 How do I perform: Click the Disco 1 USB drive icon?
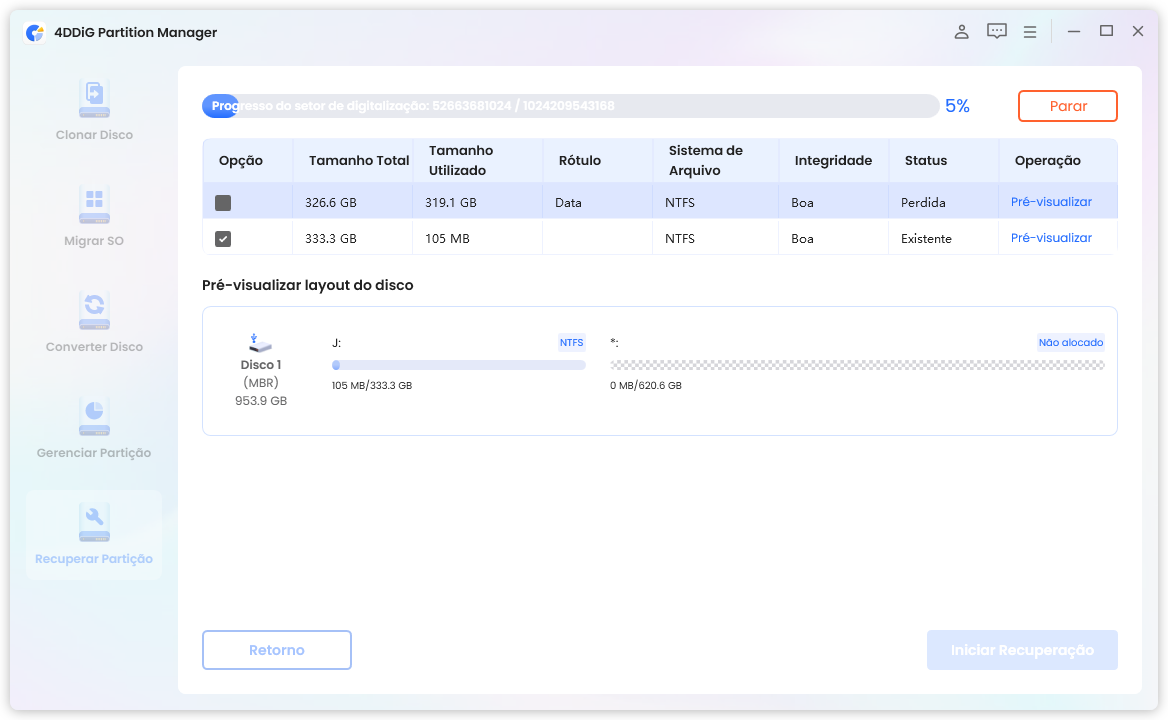(260, 343)
